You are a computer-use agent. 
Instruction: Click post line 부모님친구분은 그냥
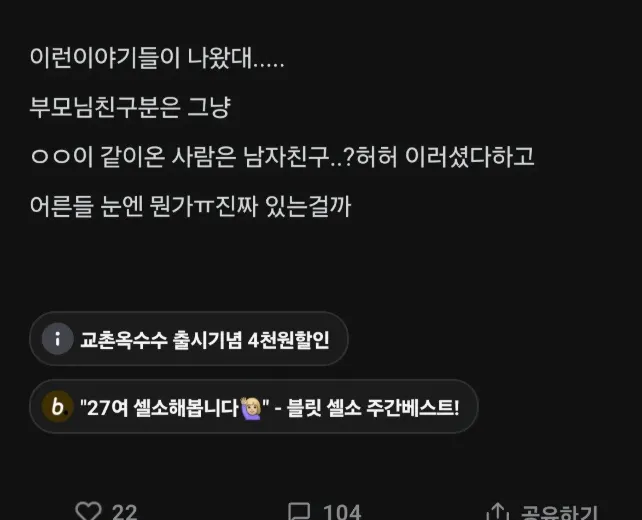point(130,108)
